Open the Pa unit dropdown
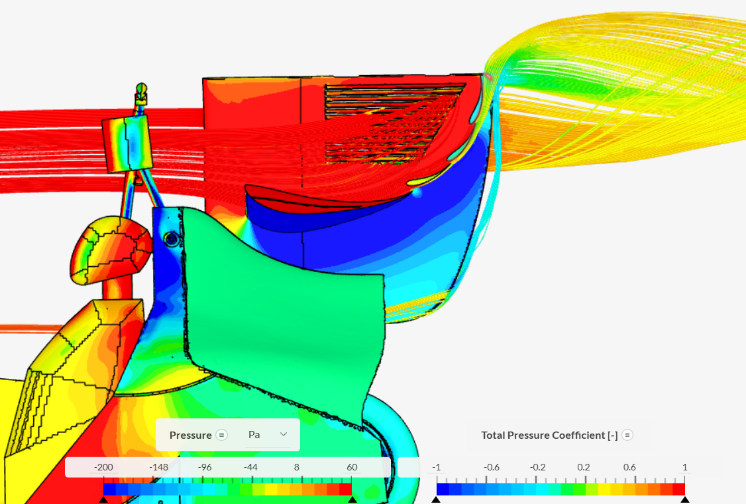Screen dimensions: 746x504 coord(268,435)
